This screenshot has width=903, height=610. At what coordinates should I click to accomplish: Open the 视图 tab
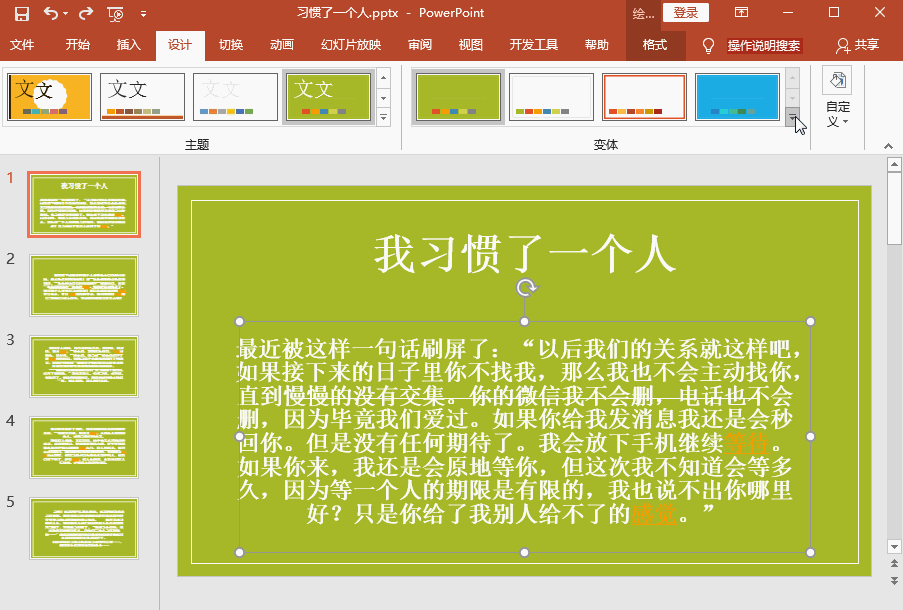[471, 45]
